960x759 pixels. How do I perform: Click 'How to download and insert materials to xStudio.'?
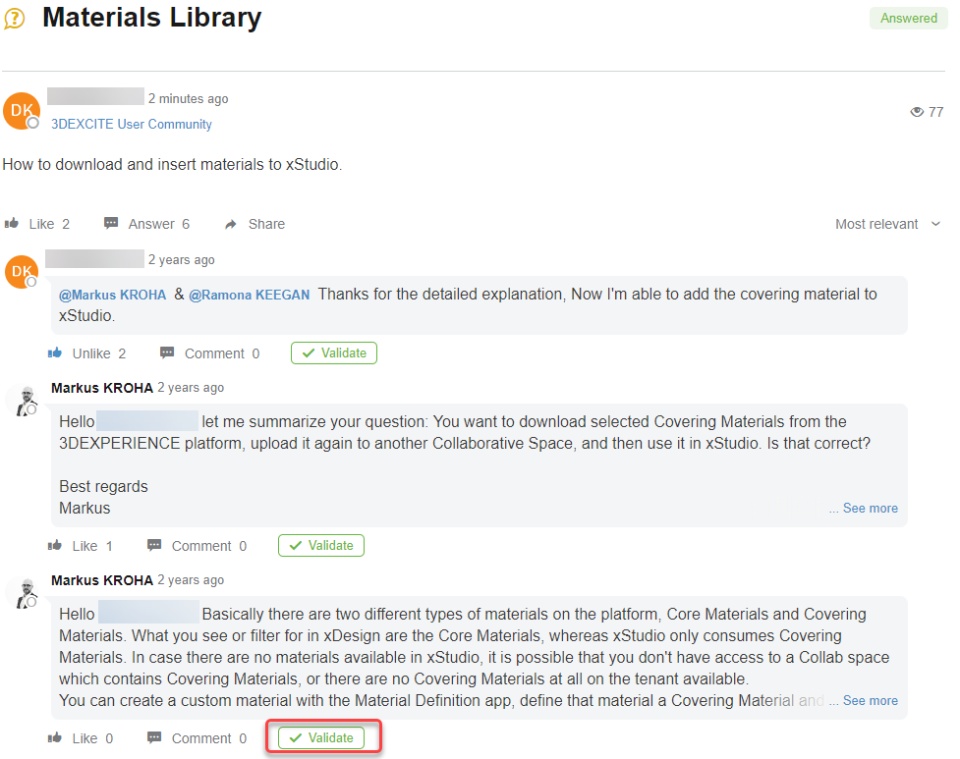[x=172, y=165]
